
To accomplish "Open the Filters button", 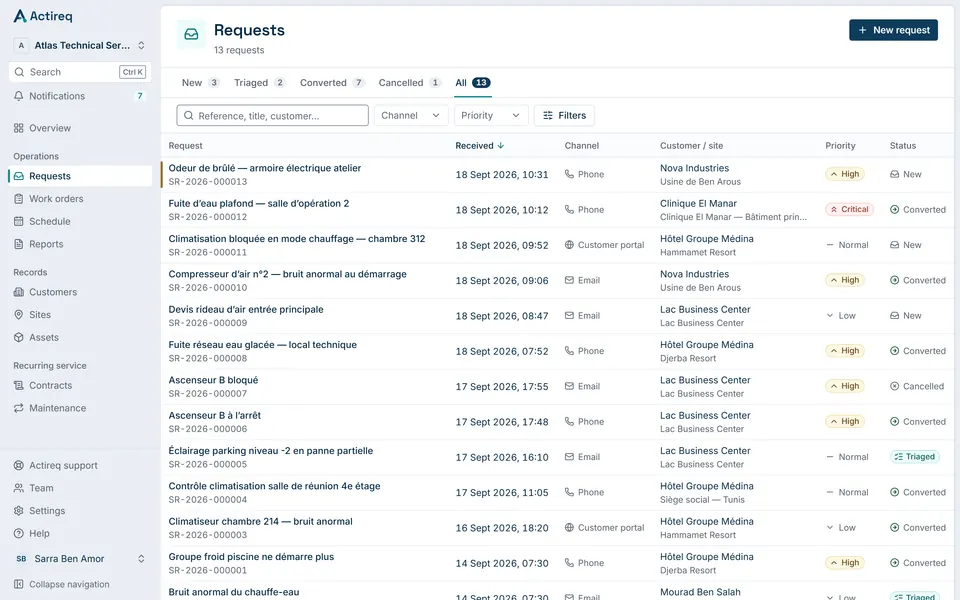I will pyautogui.click(x=564, y=115).
